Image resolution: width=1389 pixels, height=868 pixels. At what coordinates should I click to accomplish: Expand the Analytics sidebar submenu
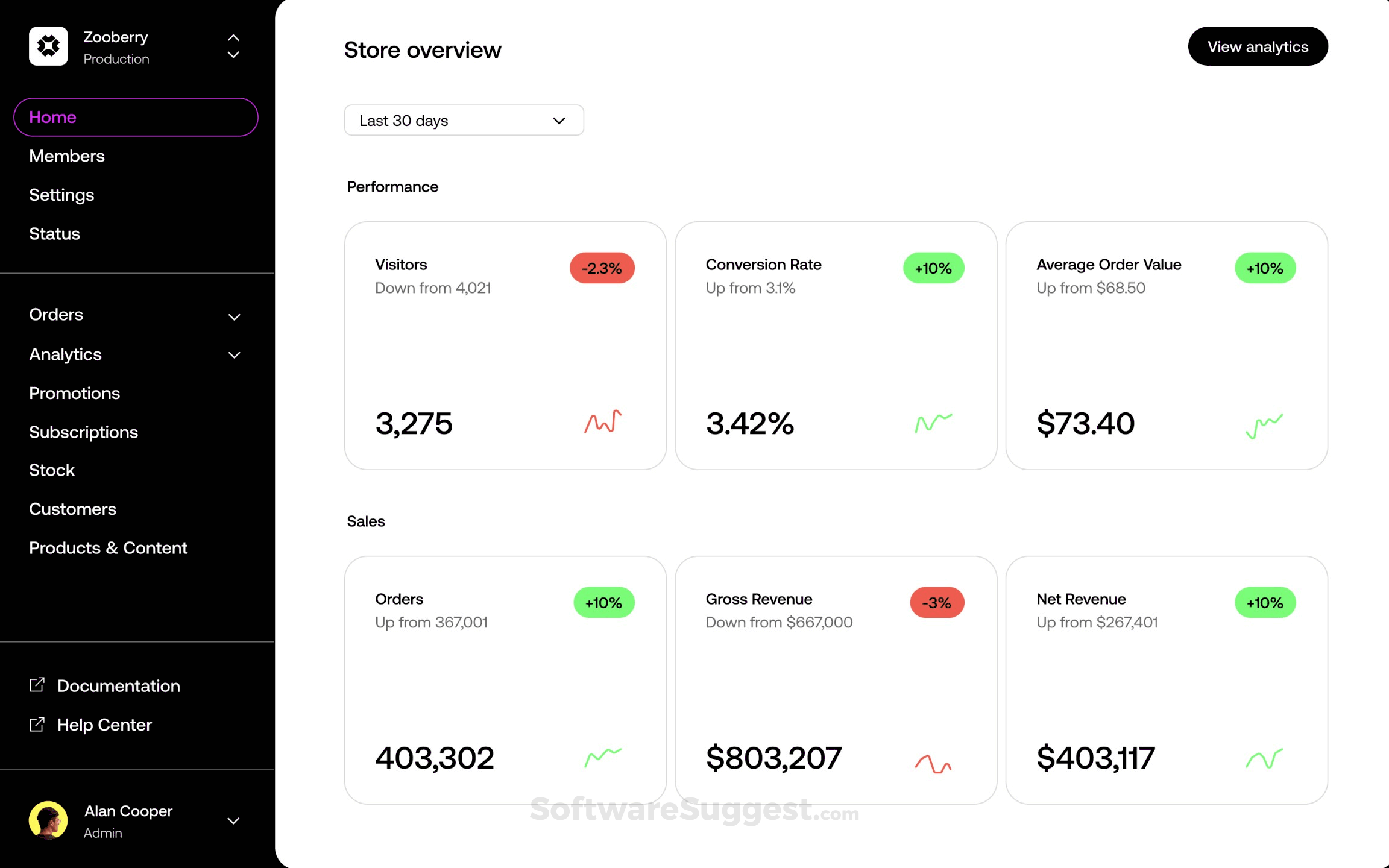[234, 355]
